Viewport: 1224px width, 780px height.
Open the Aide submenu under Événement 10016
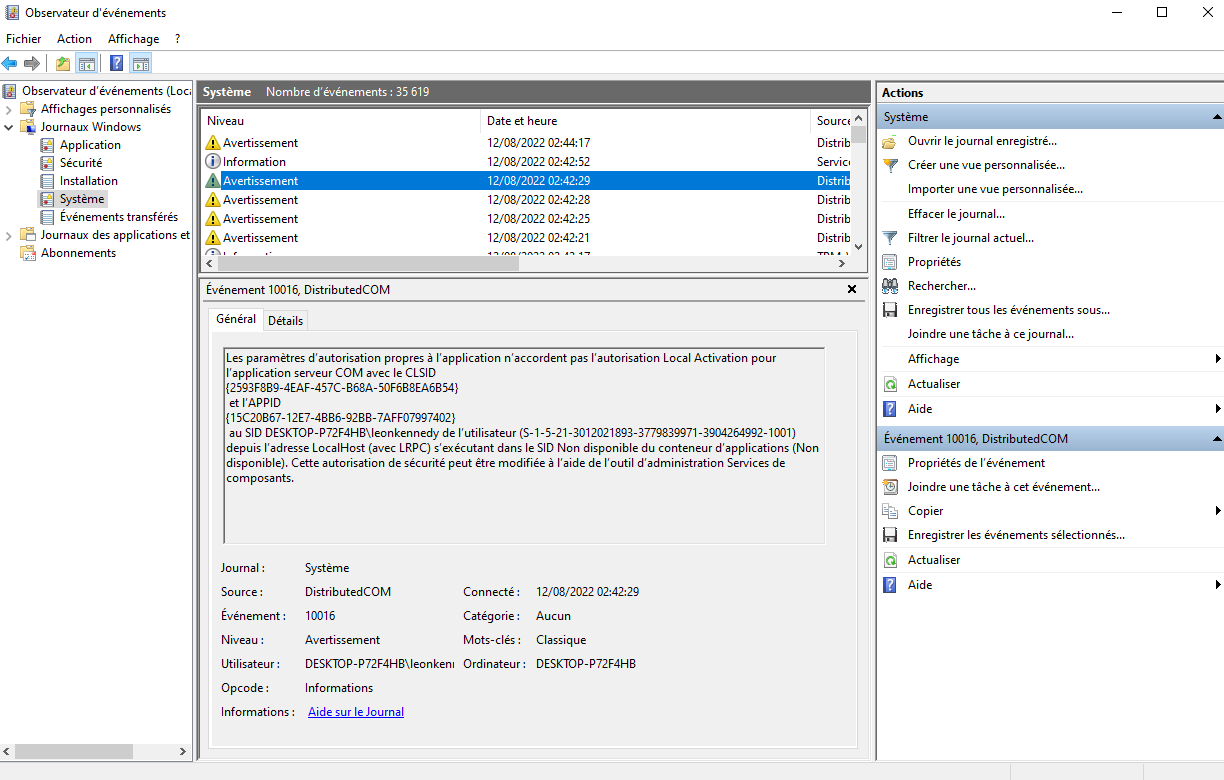tap(1050, 585)
